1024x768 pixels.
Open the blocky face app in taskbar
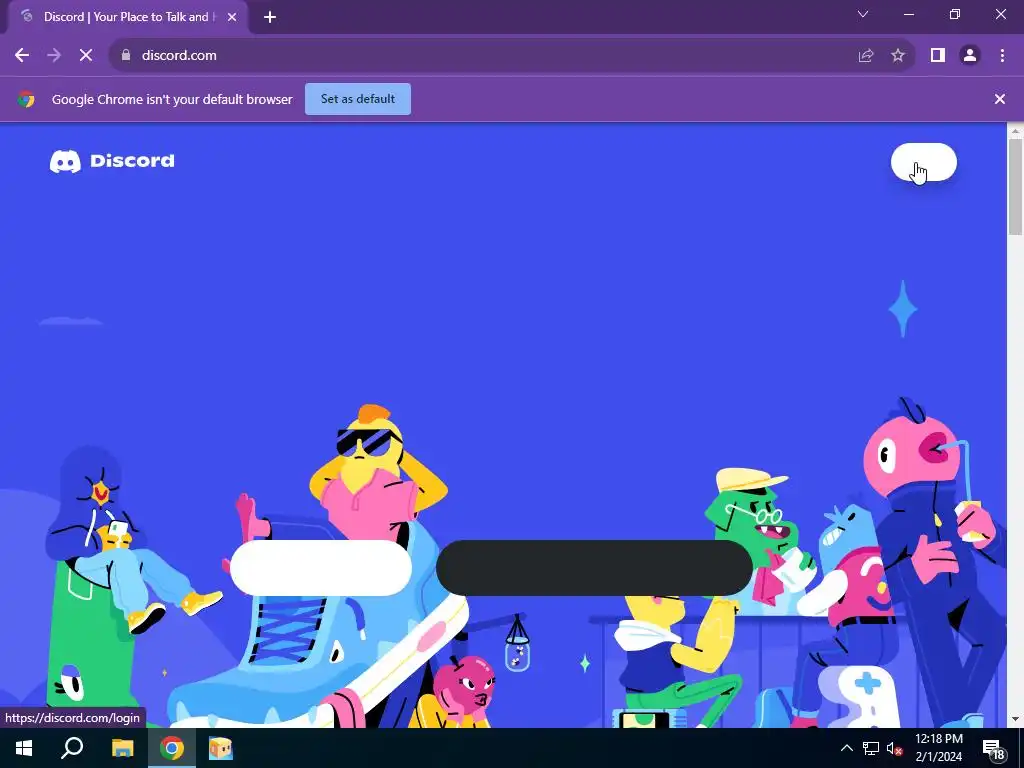(x=221, y=748)
